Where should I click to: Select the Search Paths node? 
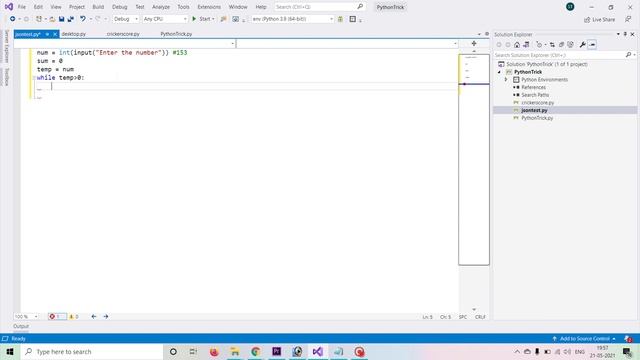535,95
